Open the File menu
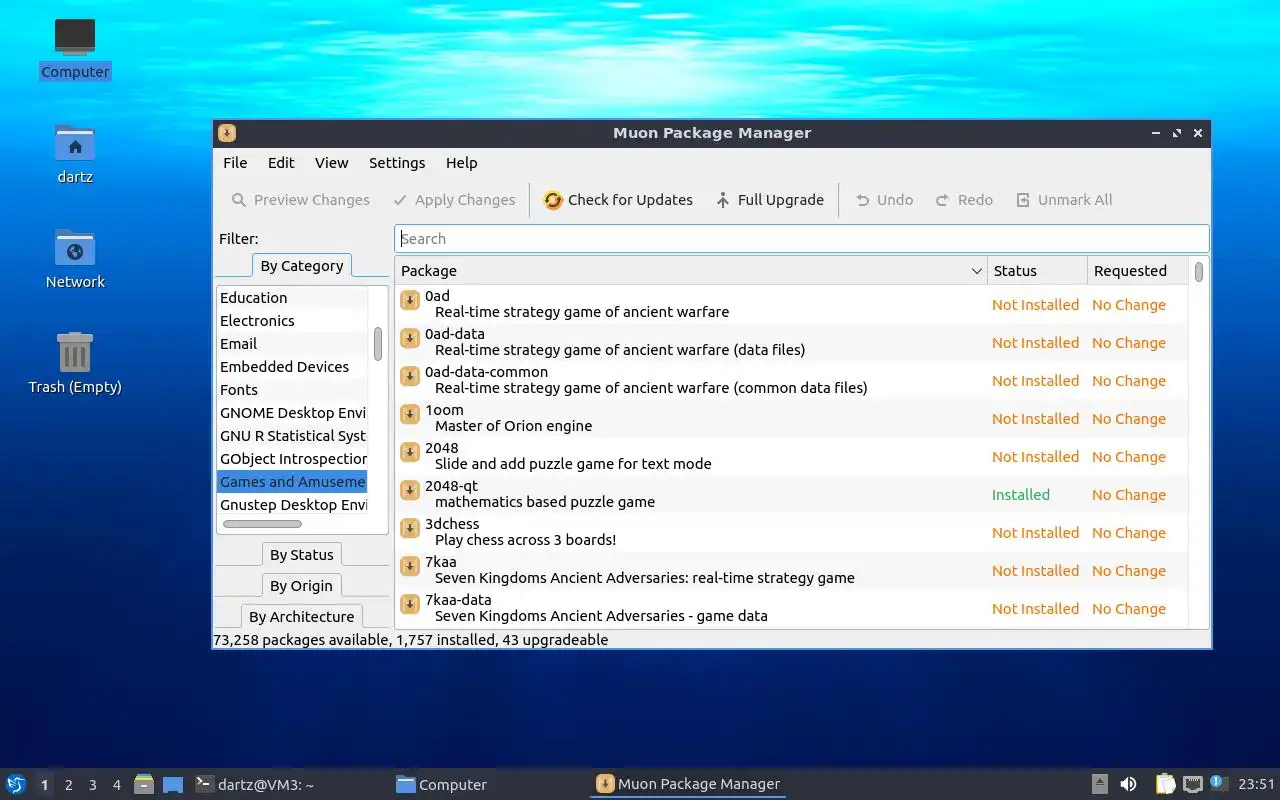Image resolution: width=1280 pixels, height=800 pixels. click(x=235, y=163)
